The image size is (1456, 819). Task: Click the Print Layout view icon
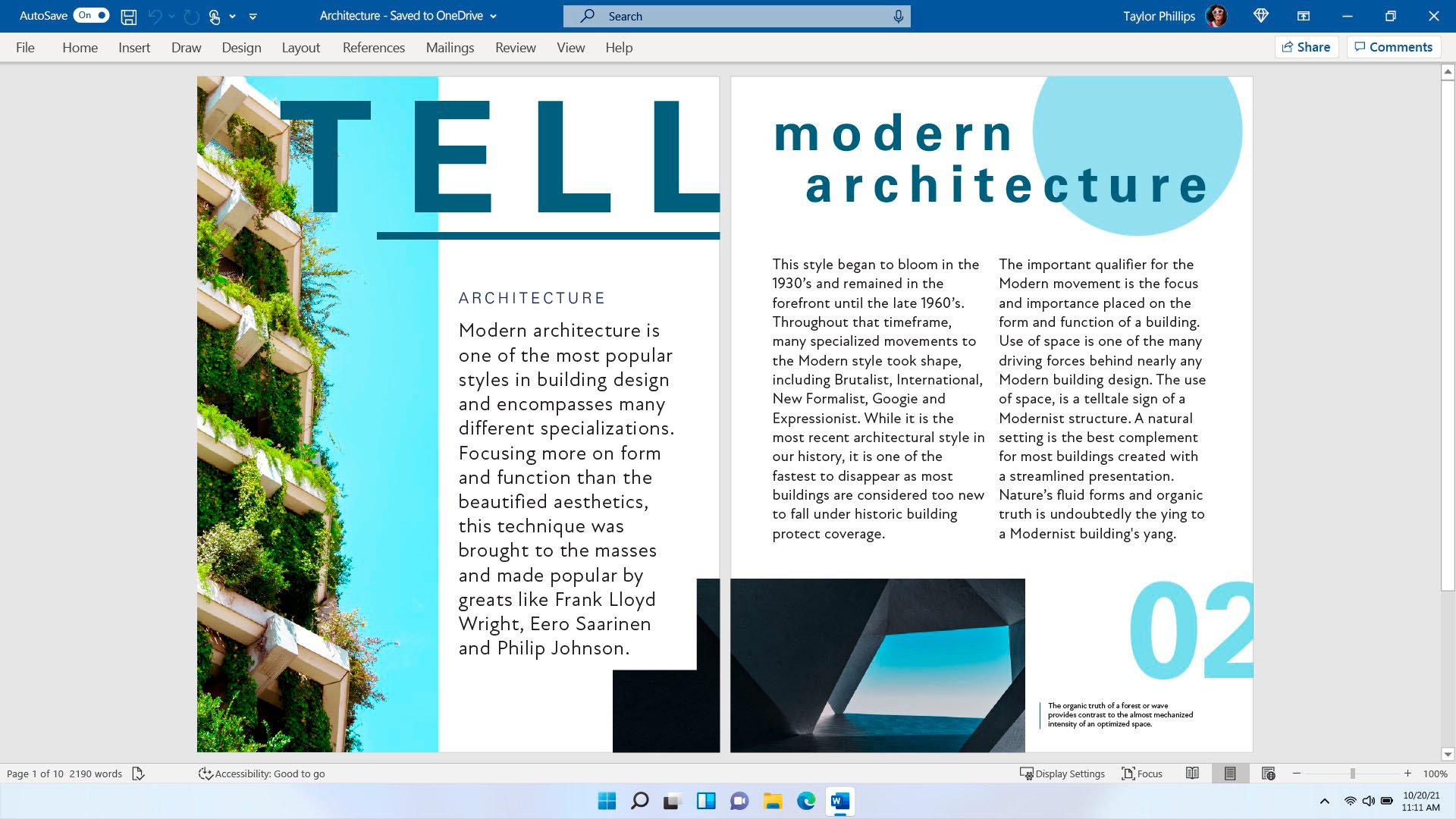1229,773
